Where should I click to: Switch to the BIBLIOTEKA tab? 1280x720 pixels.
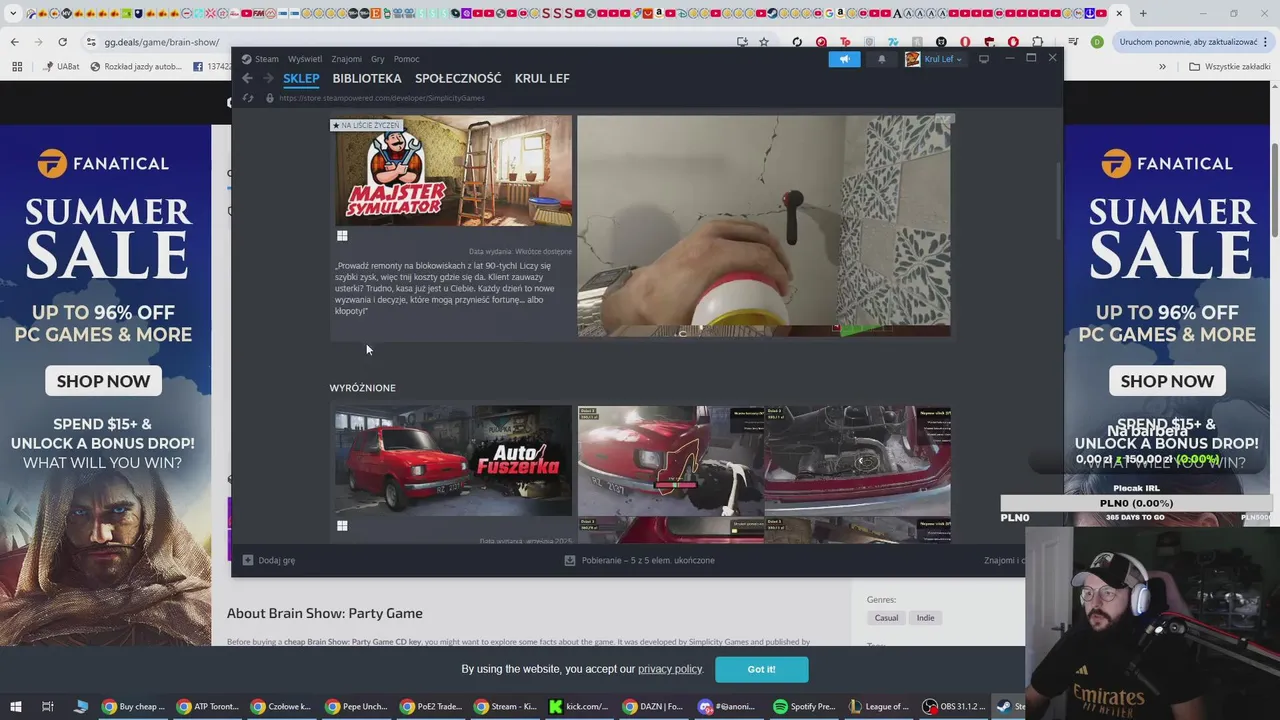click(367, 78)
